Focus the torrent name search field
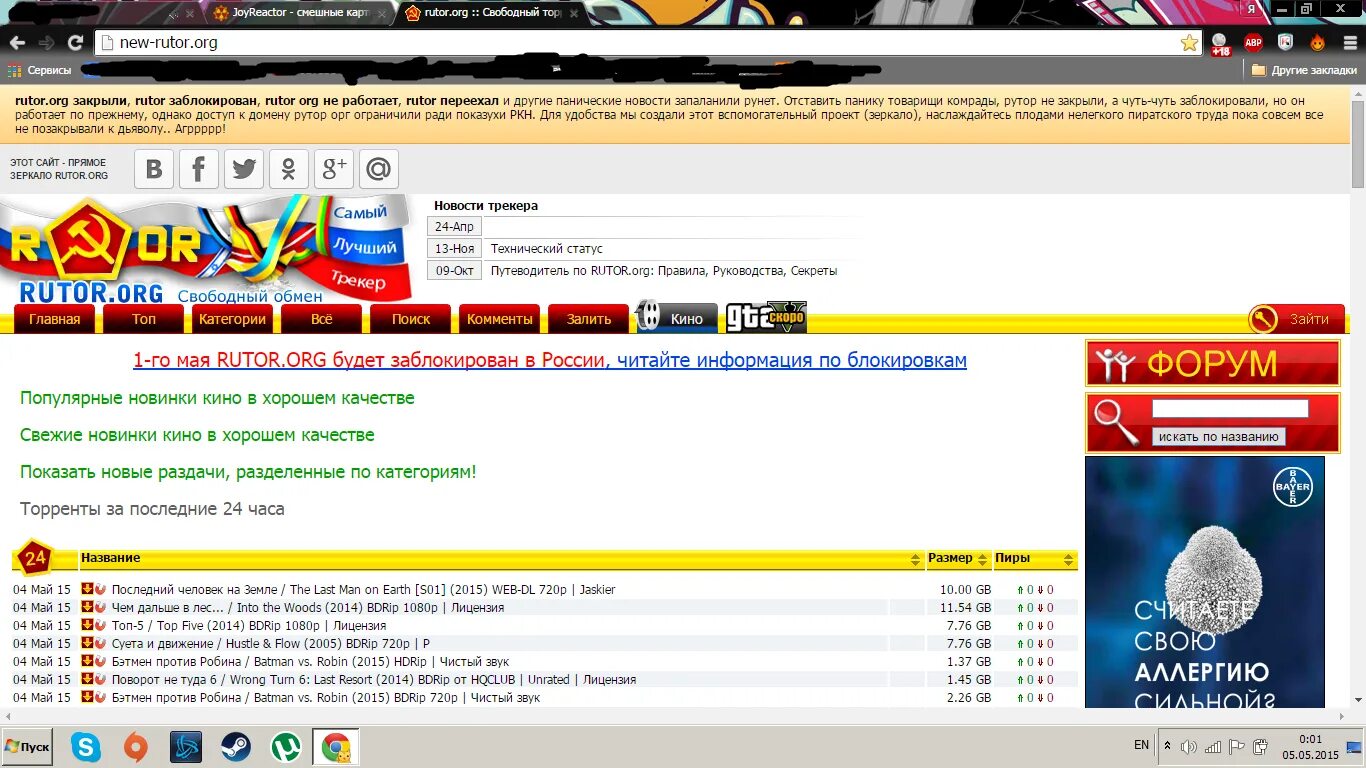The width and height of the screenshot is (1366, 768). coord(1230,408)
